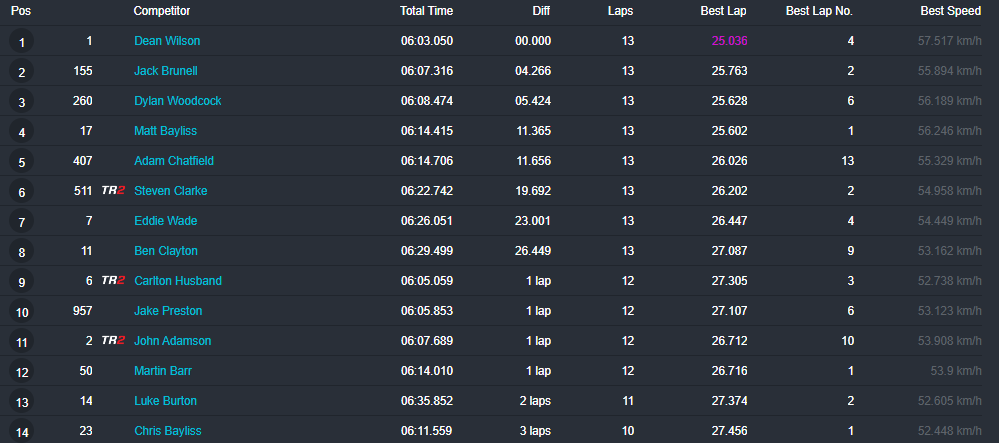Click the purple fastest lap time 25.036
999x443 pixels.
729,41
